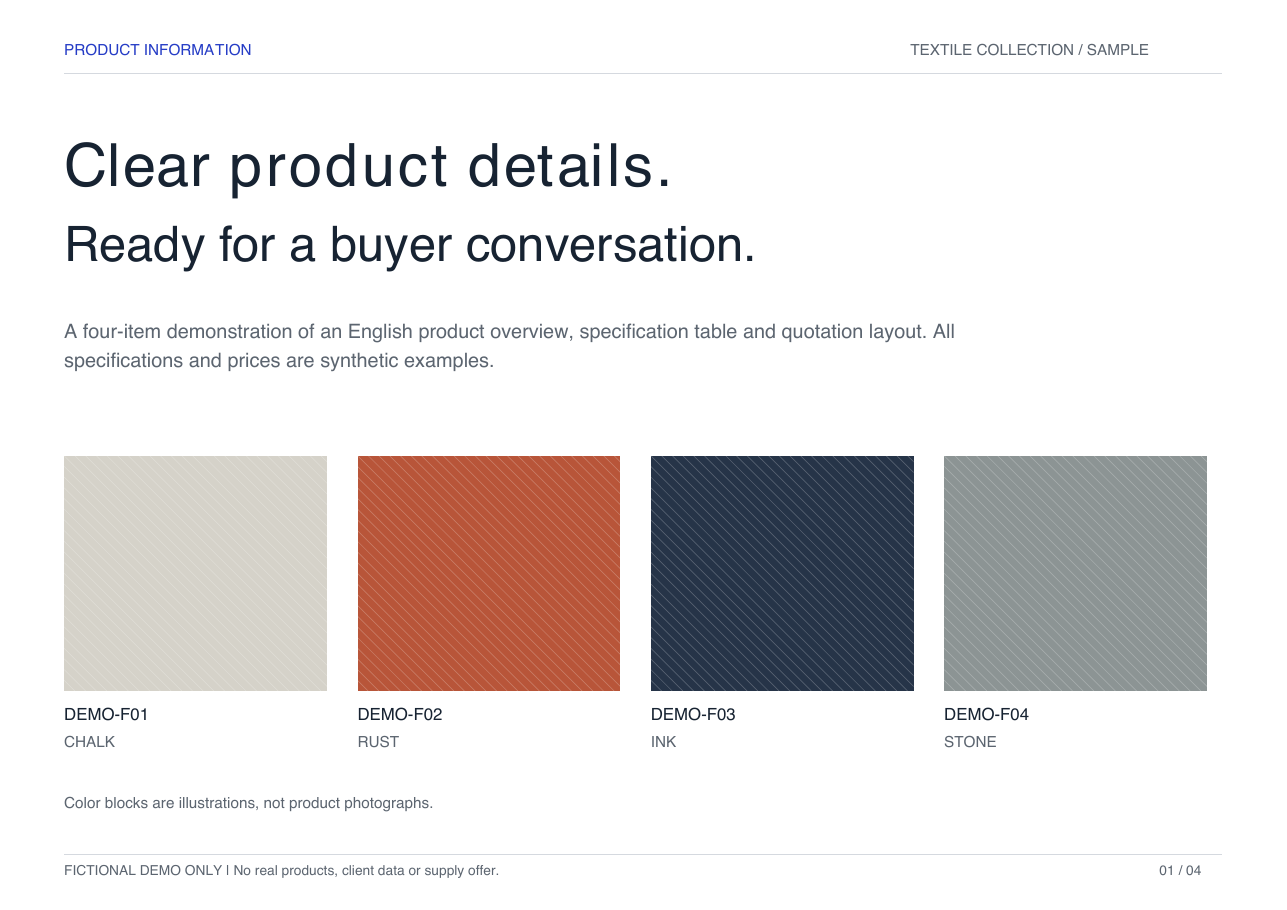1287x910 pixels.
Task: Click the four-item demonstration description paragraph
Action: 509,346
